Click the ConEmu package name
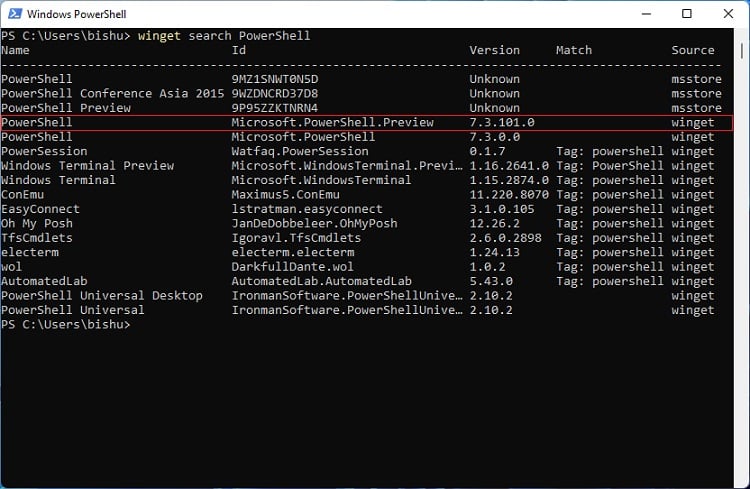Screen dimensions: 750x489 (22, 195)
